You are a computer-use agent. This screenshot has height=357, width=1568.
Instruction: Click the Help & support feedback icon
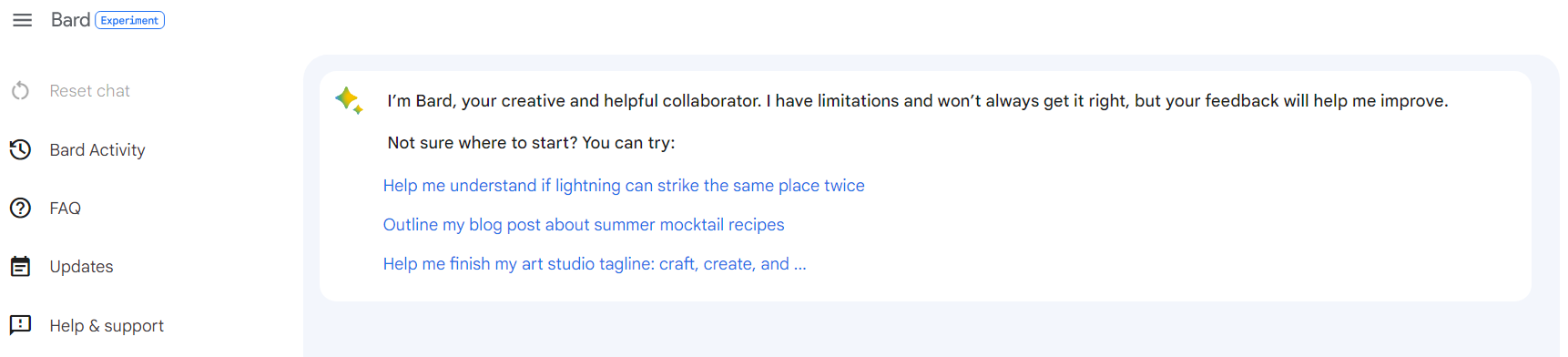tap(21, 325)
